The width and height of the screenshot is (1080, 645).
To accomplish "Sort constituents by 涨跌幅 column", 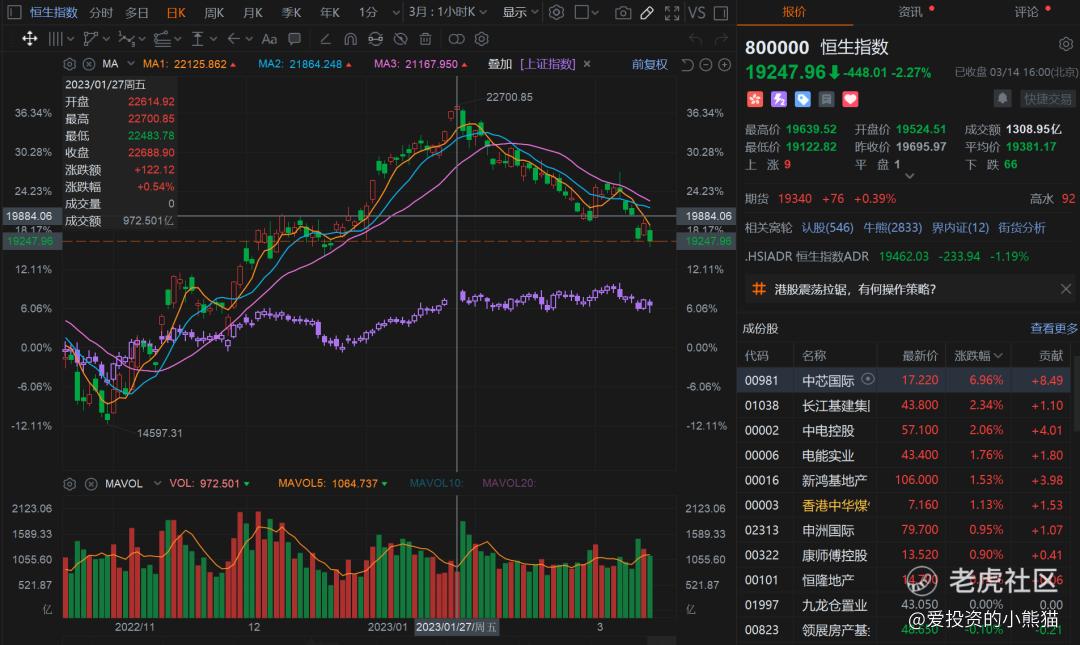I will 977,356.
